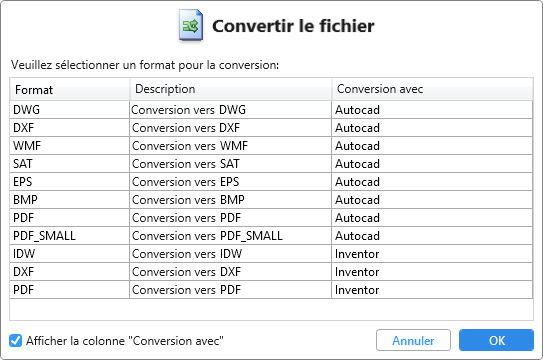This screenshot has height=360, width=543.
Task: Pick the PDF_SMALL format row
Action: (271, 236)
